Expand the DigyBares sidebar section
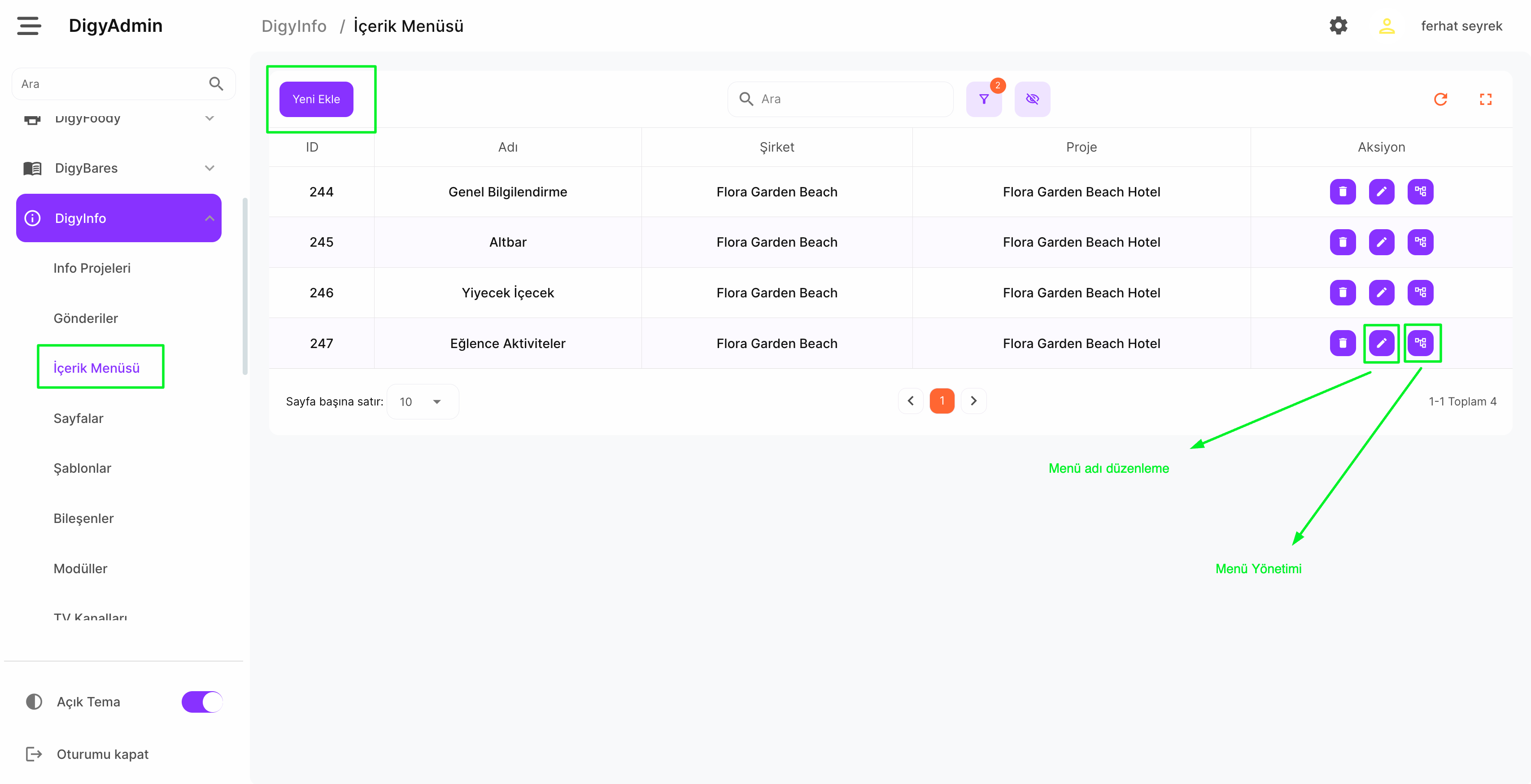 (119, 168)
